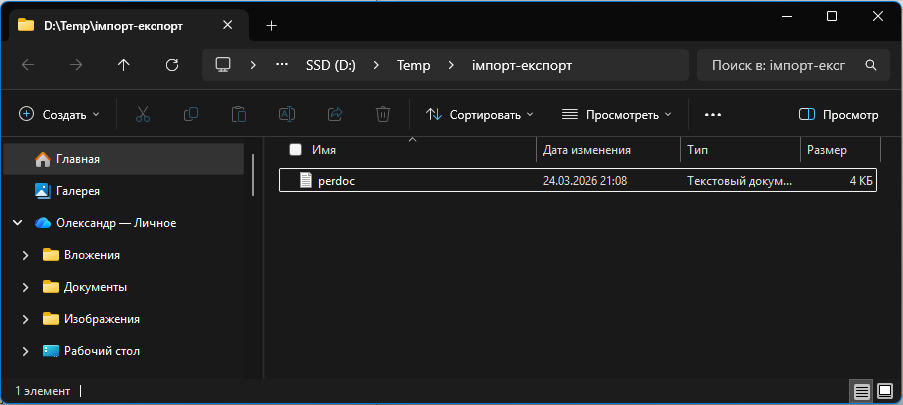Toggle the select-all checkbox in header
The width and height of the screenshot is (903, 405).
tap(295, 150)
